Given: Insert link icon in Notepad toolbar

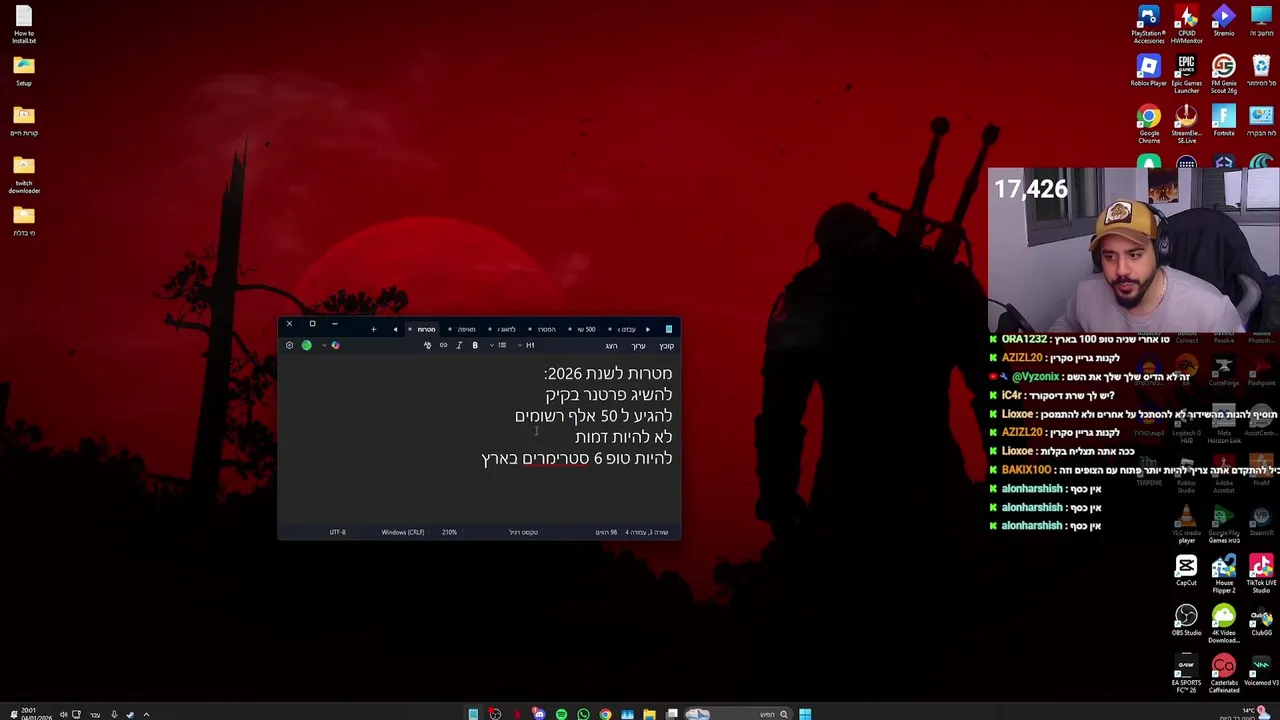Looking at the screenshot, I should tap(443, 345).
